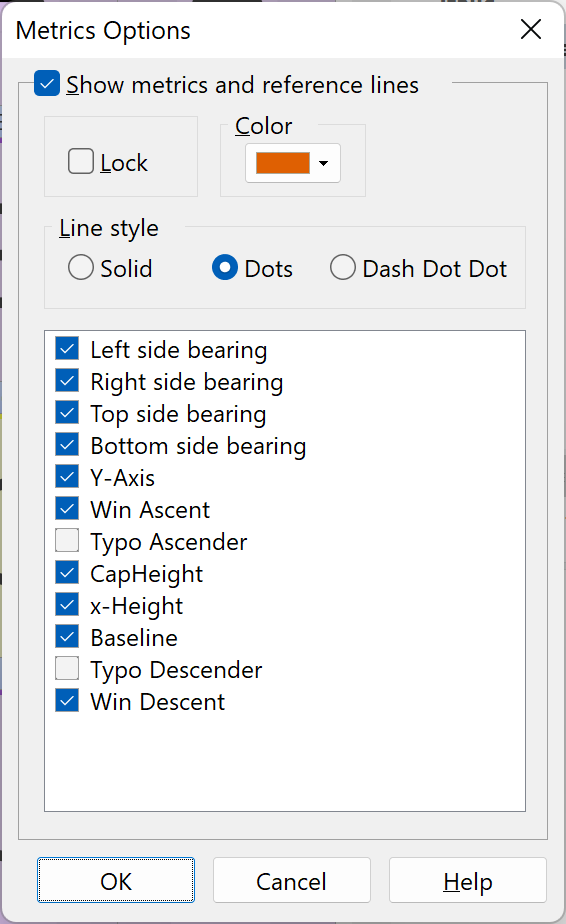
Task: Click the orange color swatch
Action: 283,163
